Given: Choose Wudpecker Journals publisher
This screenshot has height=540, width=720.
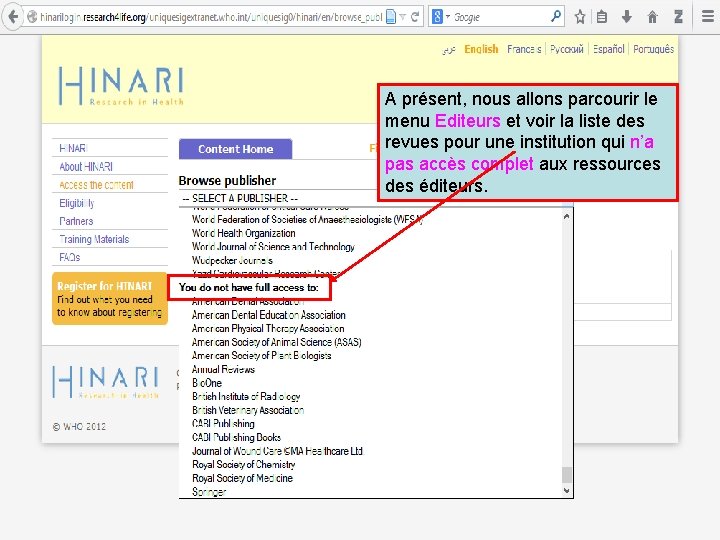Looking at the screenshot, I should tap(232, 260).
